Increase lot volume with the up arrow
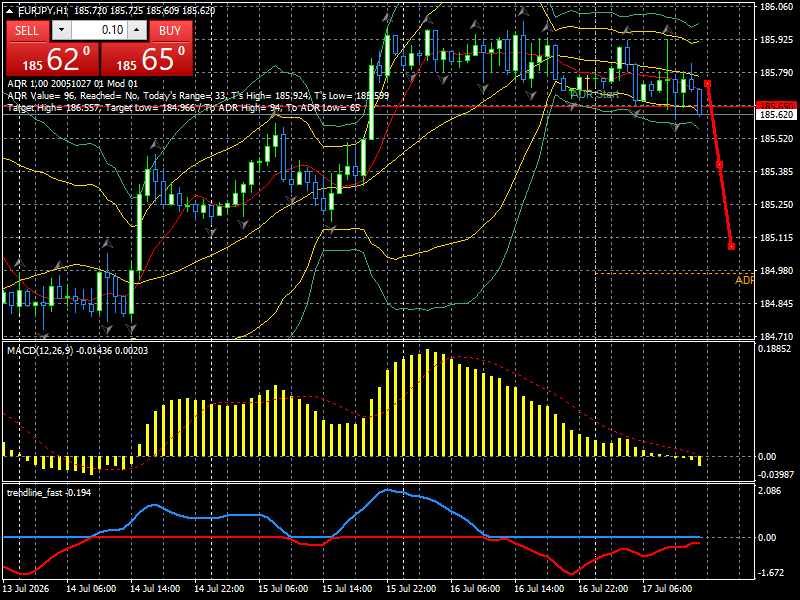 (x=137, y=30)
